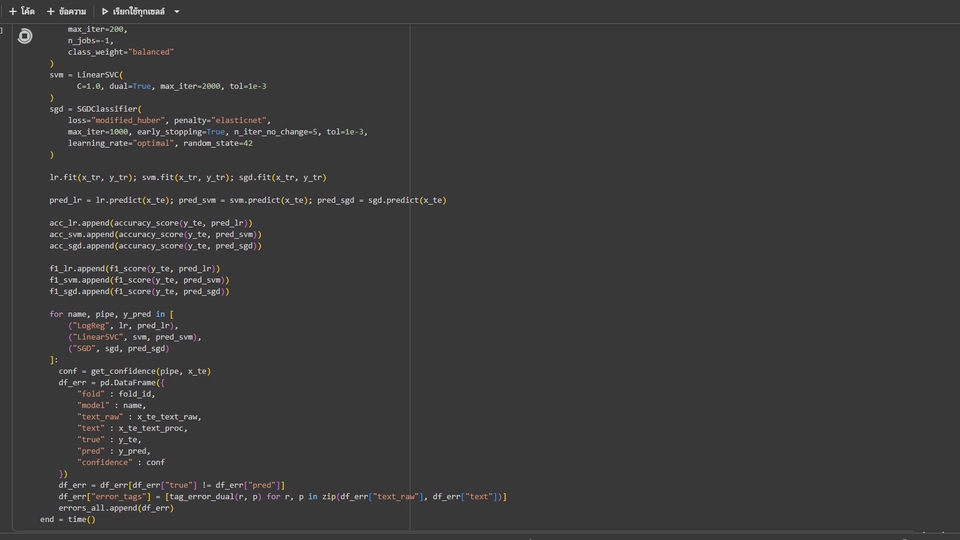Add a new code cell with + โค้ด
The width and height of the screenshot is (960, 540).
click(x=22, y=11)
